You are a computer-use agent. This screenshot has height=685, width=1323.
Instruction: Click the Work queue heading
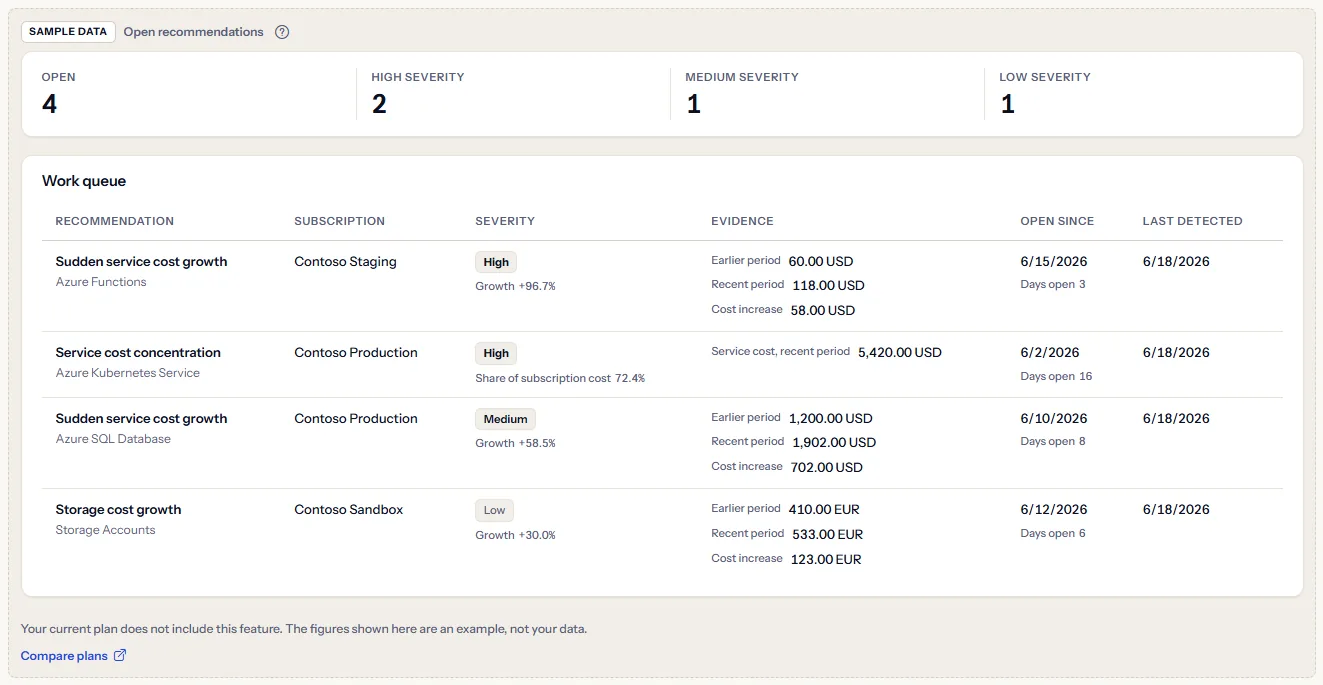coord(84,181)
